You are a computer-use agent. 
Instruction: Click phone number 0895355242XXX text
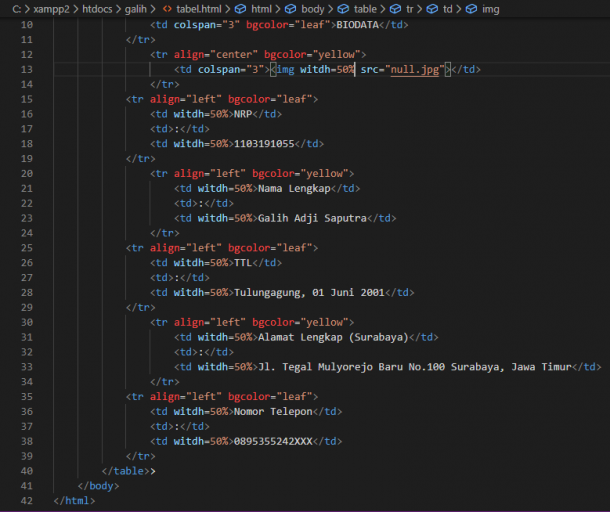pos(273,442)
